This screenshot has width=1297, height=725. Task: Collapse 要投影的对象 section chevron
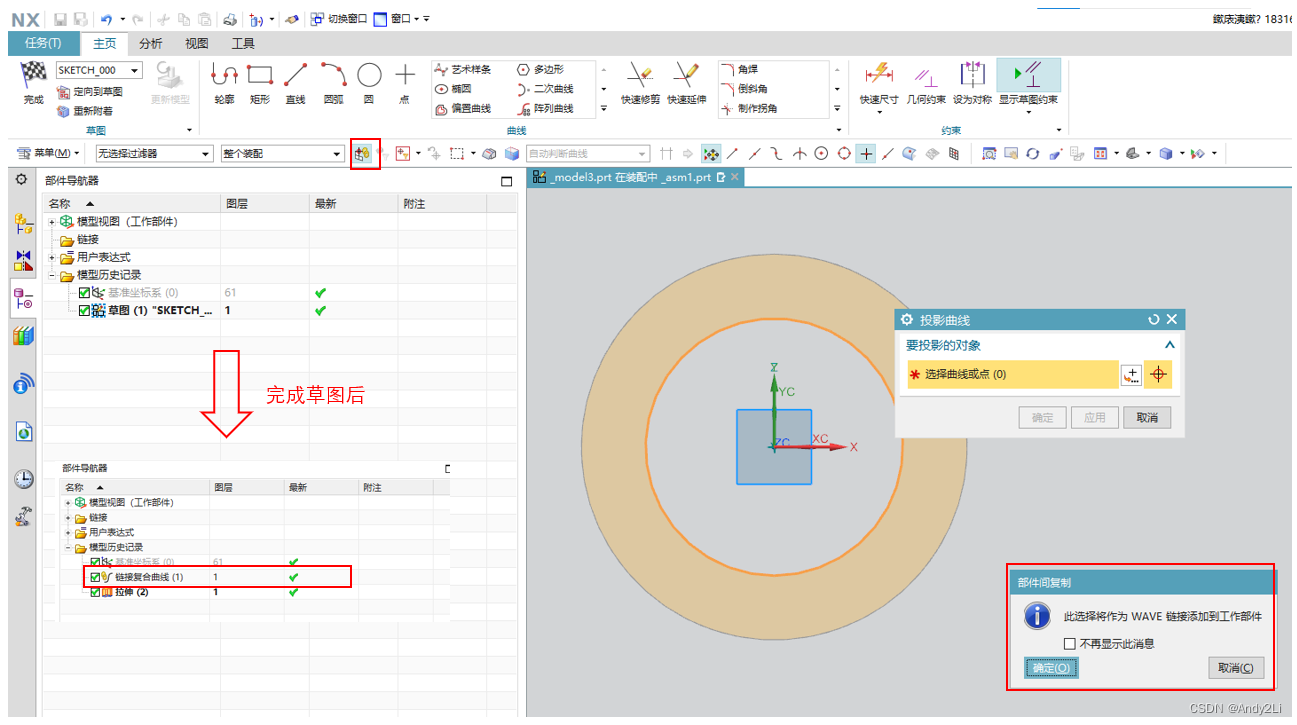coord(1169,345)
